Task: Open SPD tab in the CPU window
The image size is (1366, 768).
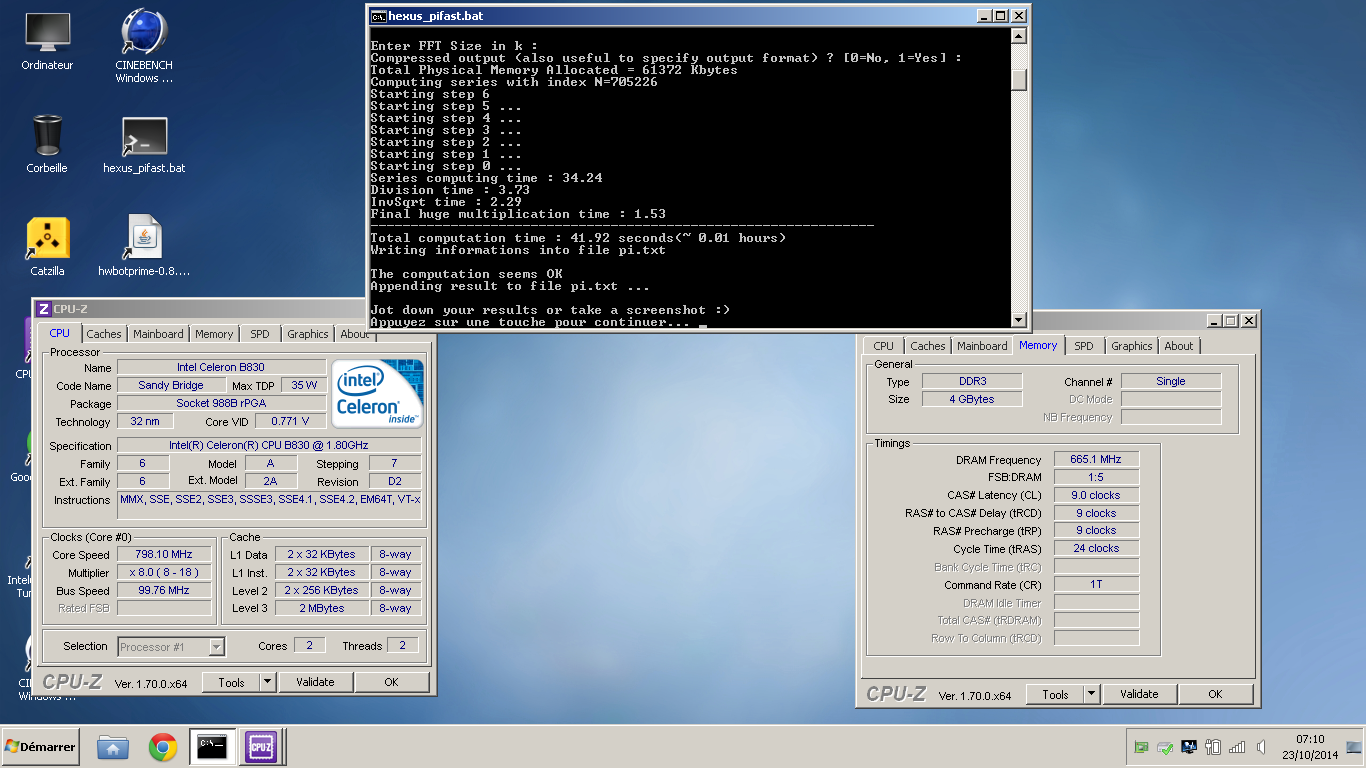Action: 260,334
